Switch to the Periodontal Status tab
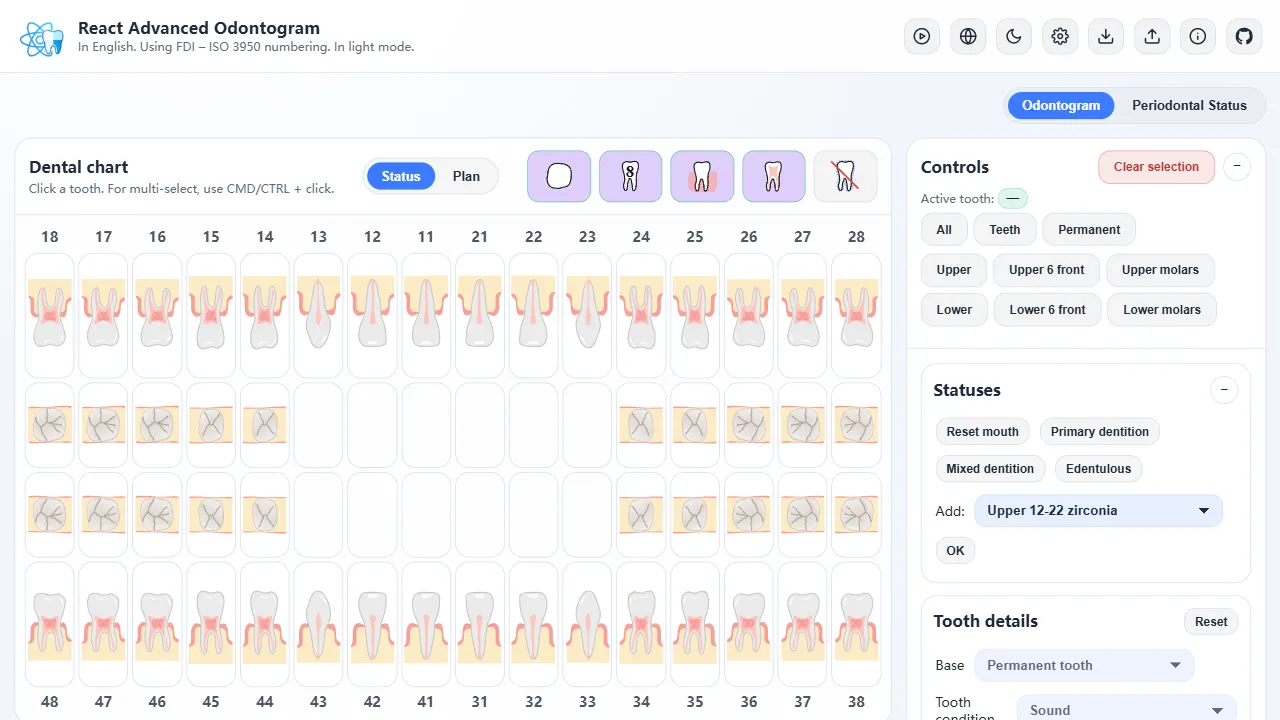1280x720 pixels. click(1189, 105)
